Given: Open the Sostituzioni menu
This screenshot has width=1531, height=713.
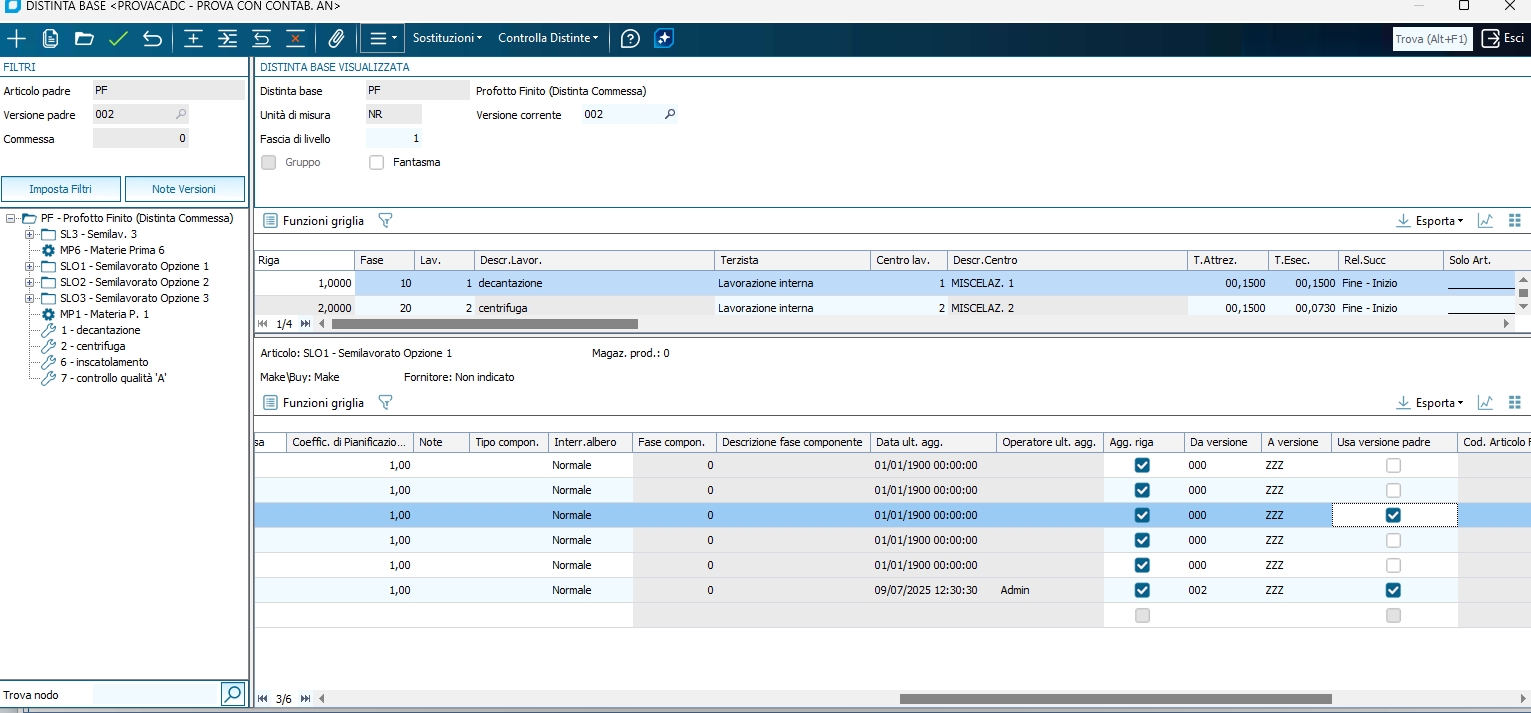Looking at the screenshot, I should pyautogui.click(x=447, y=38).
